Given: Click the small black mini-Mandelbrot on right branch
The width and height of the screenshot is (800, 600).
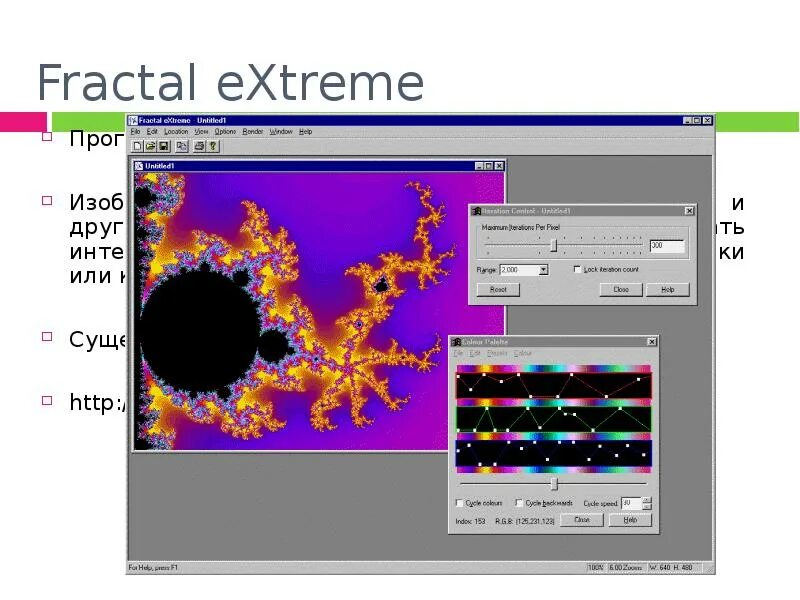Looking at the screenshot, I should coord(381,286).
